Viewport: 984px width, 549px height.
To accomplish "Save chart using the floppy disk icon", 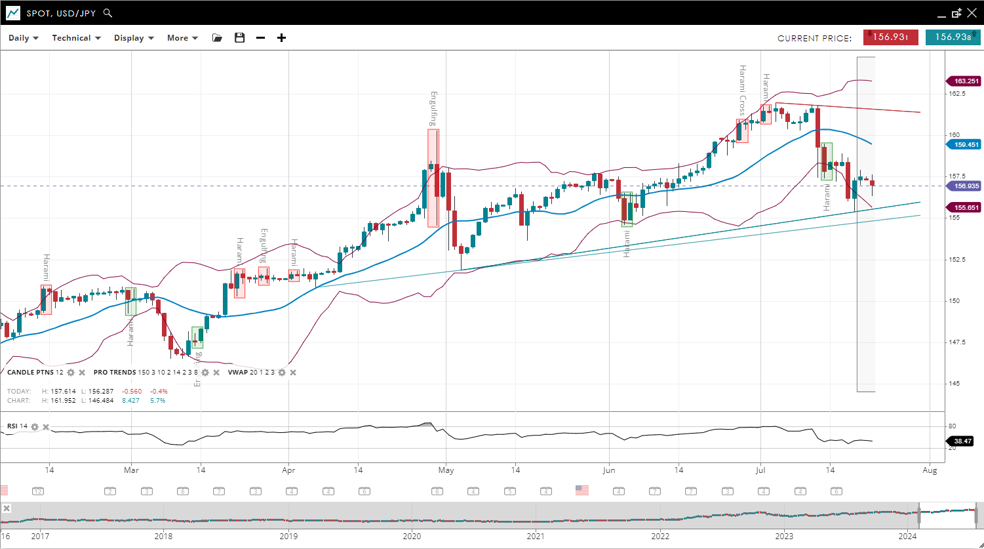I will pyautogui.click(x=239, y=38).
